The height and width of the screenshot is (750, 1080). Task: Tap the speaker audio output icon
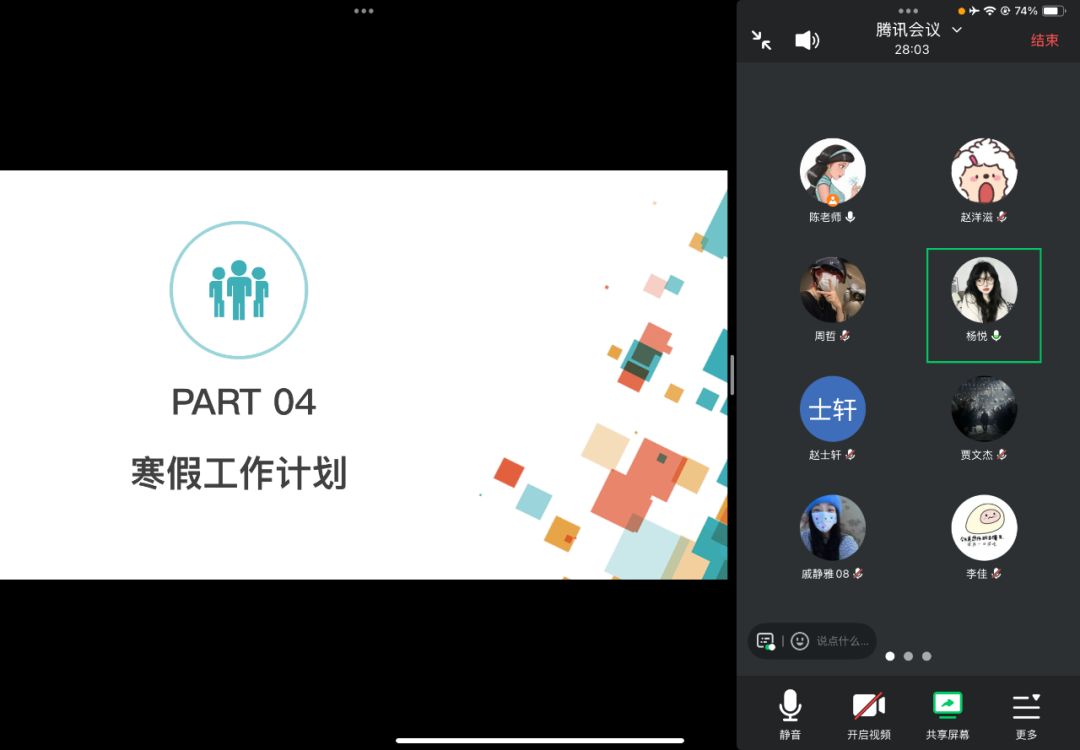806,40
